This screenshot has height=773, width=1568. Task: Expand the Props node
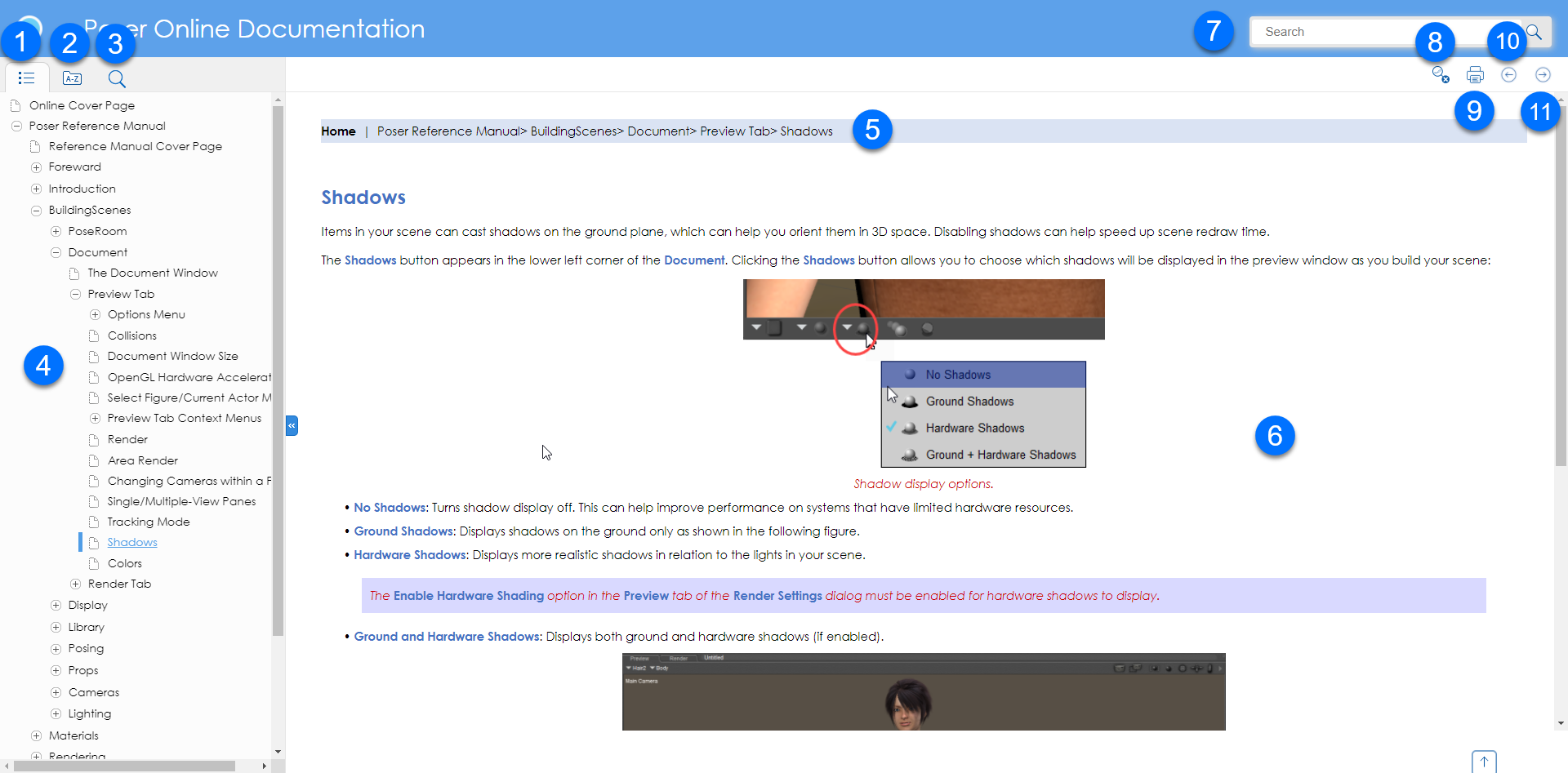(56, 670)
